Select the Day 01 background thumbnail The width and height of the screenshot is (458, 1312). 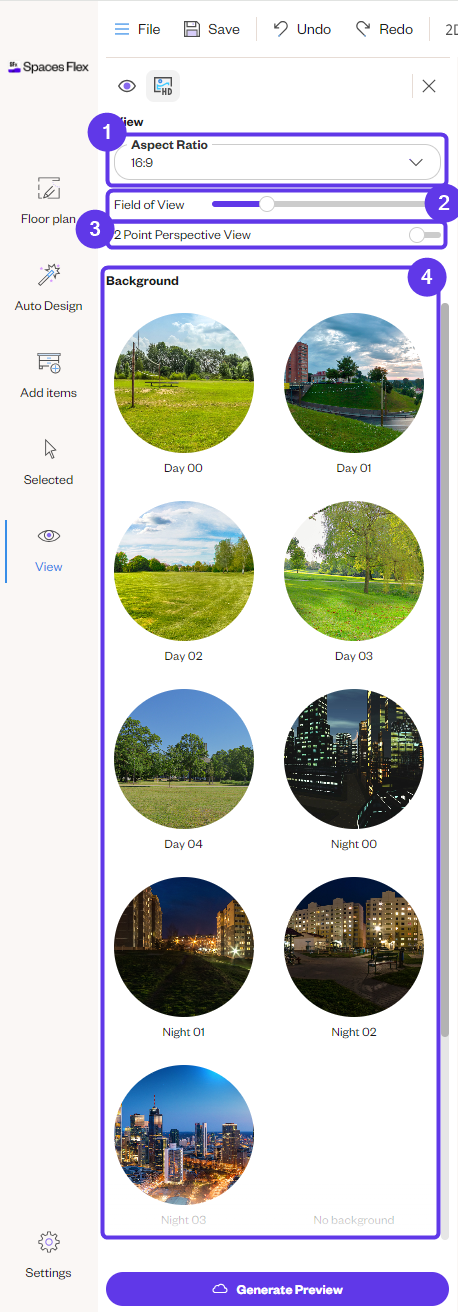tap(354, 383)
